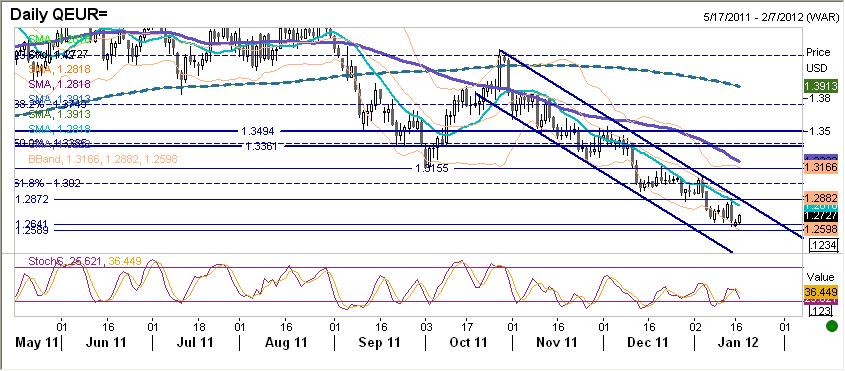The width and height of the screenshot is (845, 371).
Task: Click the 1.2641 support line label
Action: (x=33, y=223)
